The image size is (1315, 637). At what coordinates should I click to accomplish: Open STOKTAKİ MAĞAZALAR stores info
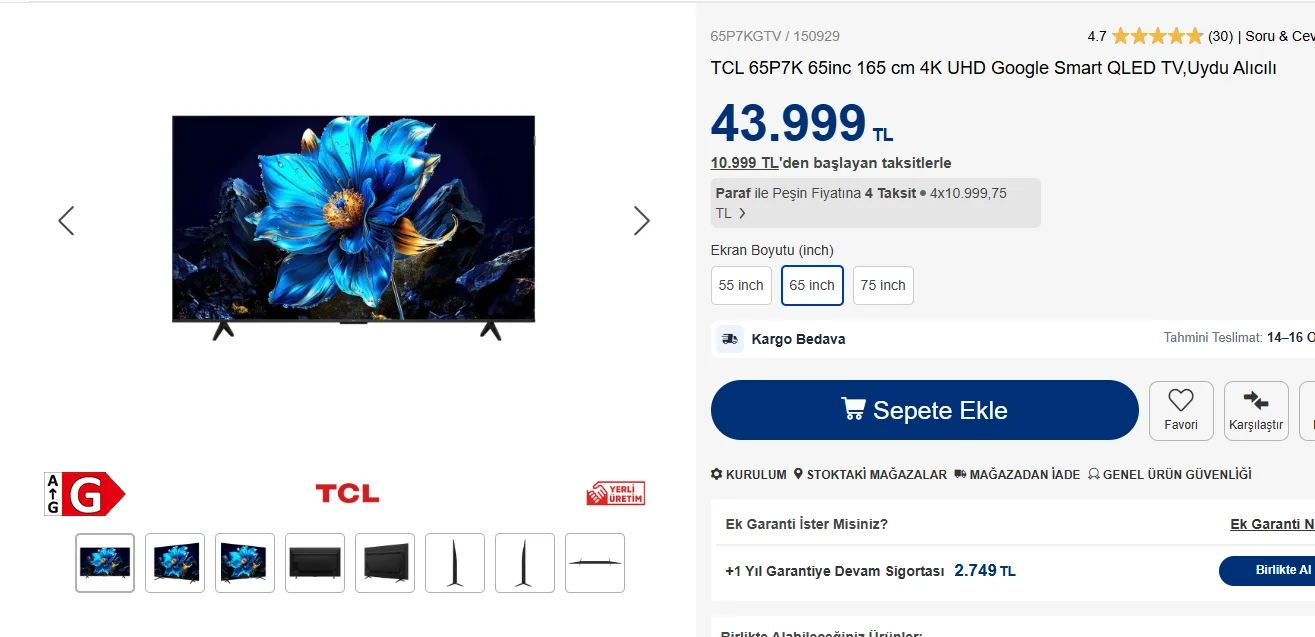pos(870,474)
